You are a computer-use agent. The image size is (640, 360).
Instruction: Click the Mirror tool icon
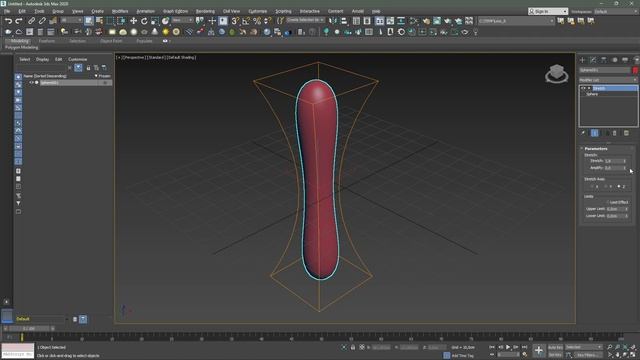click(333, 21)
